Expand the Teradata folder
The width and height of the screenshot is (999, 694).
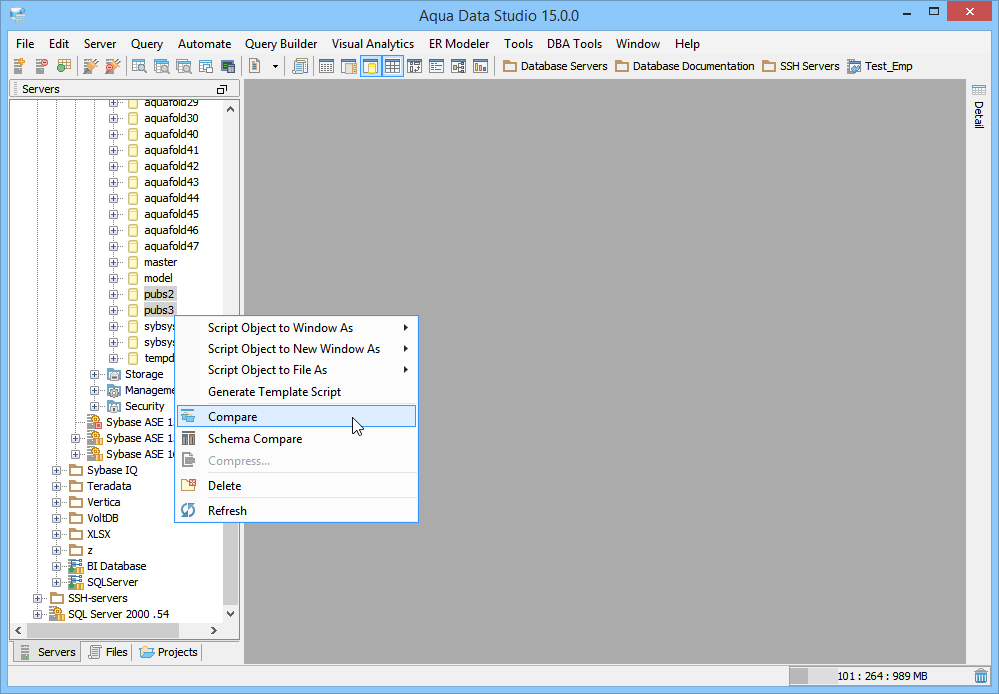click(x=56, y=486)
